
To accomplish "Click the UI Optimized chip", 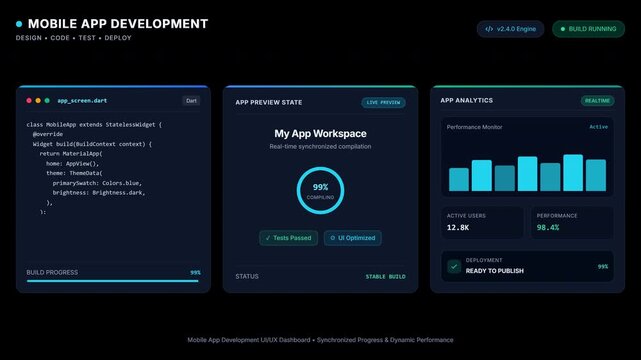I will pos(353,238).
